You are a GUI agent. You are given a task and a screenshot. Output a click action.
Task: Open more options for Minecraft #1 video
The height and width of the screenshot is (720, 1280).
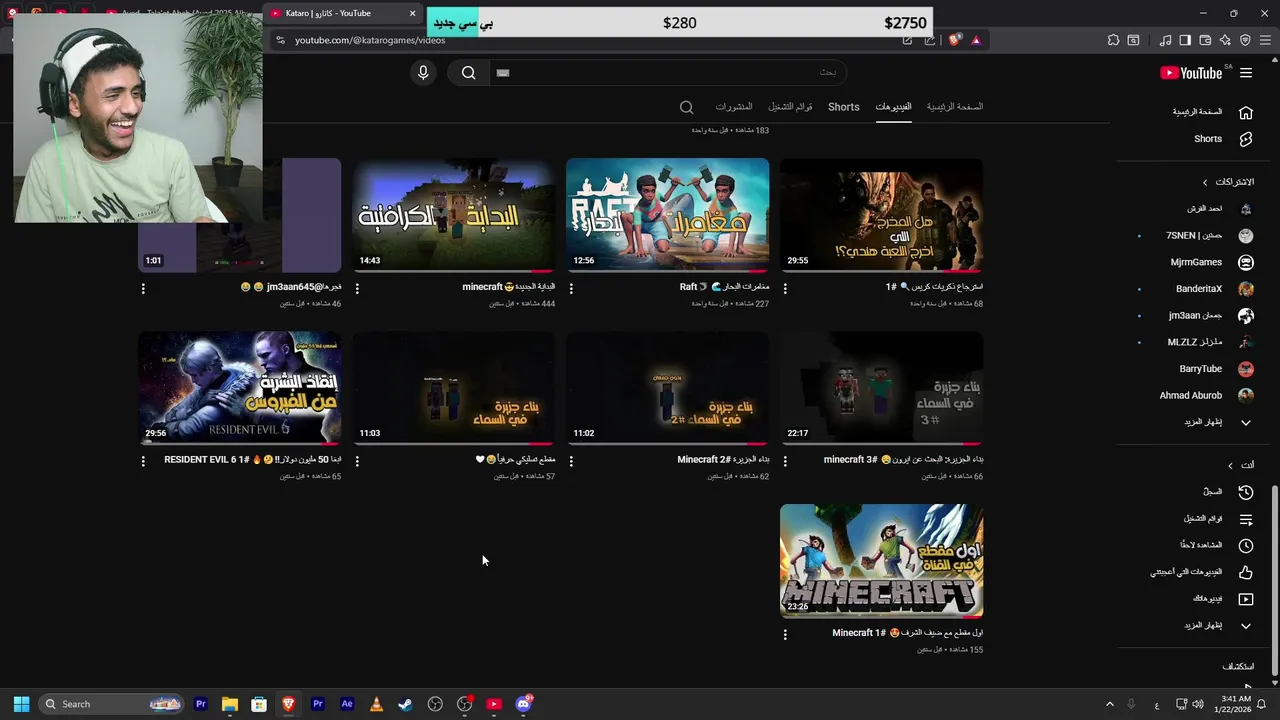[x=785, y=634]
